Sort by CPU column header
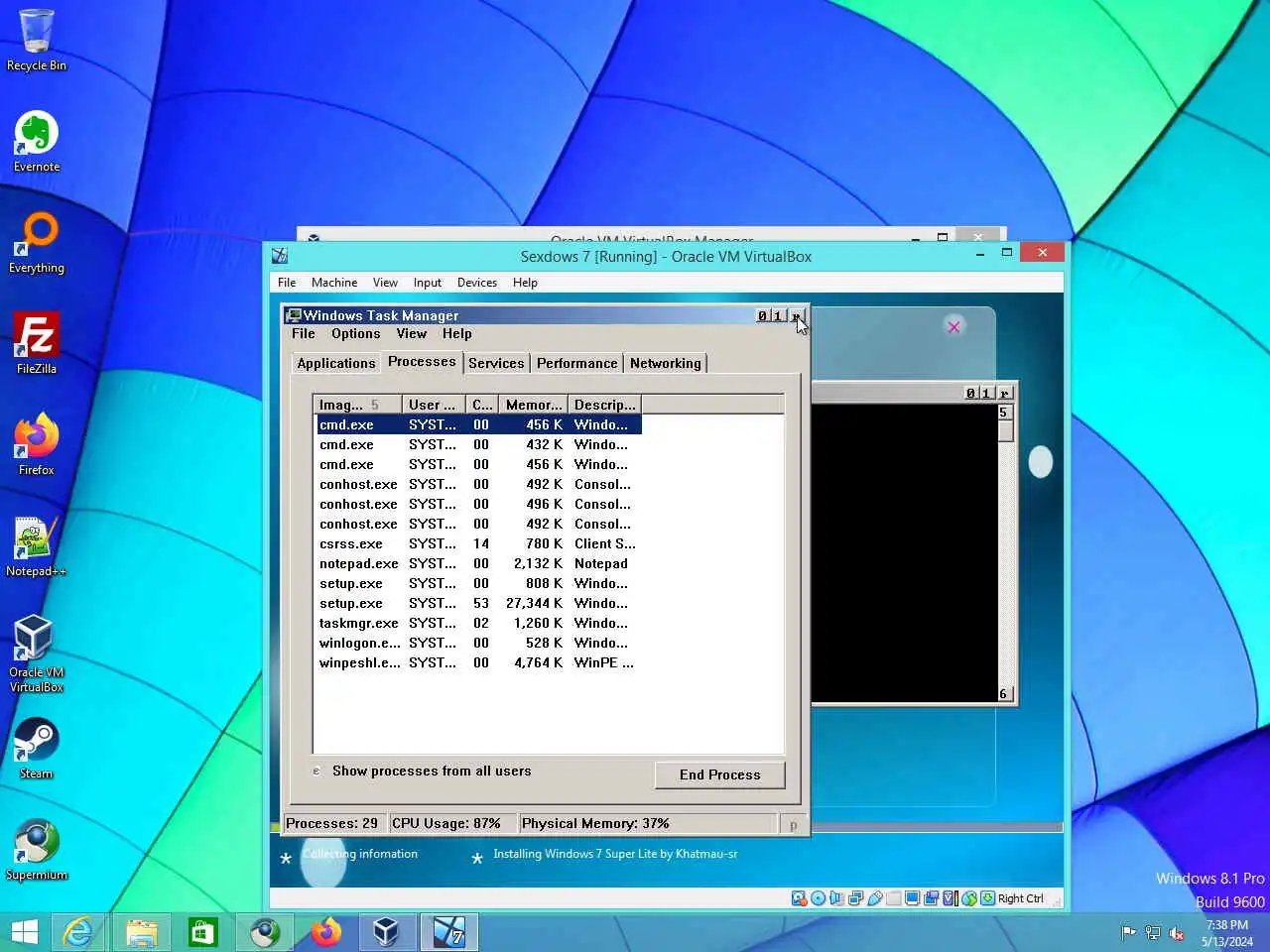This screenshot has width=1270, height=952. pos(482,405)
